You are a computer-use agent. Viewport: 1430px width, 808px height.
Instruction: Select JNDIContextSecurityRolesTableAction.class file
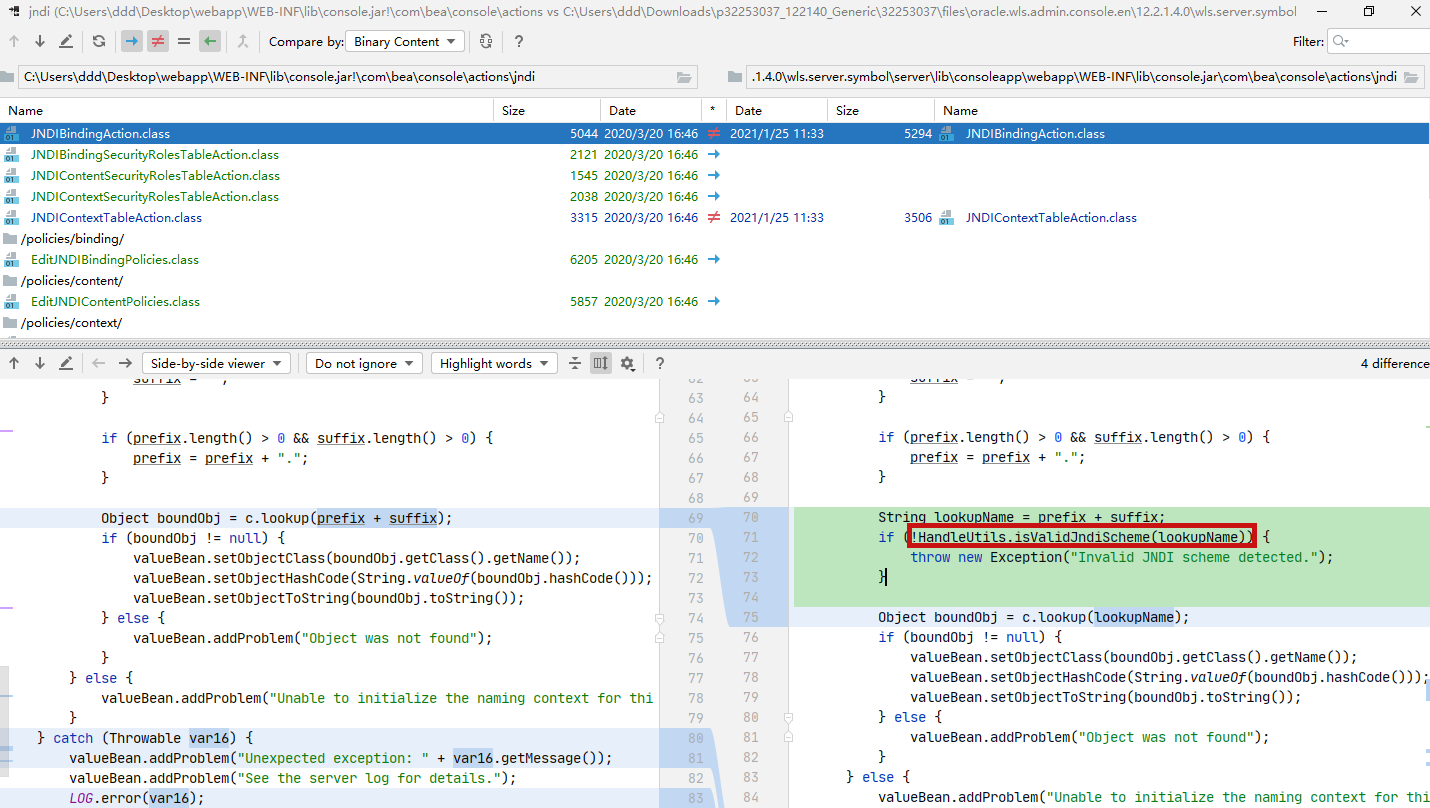(x=155, y=196)
